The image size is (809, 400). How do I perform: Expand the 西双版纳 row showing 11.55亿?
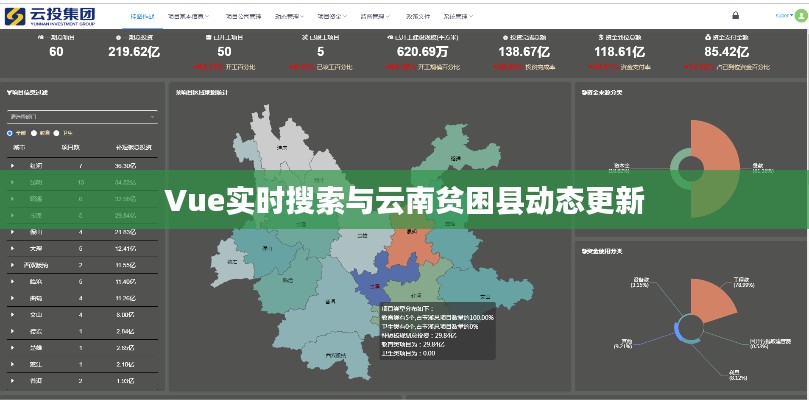click(13, 265)
